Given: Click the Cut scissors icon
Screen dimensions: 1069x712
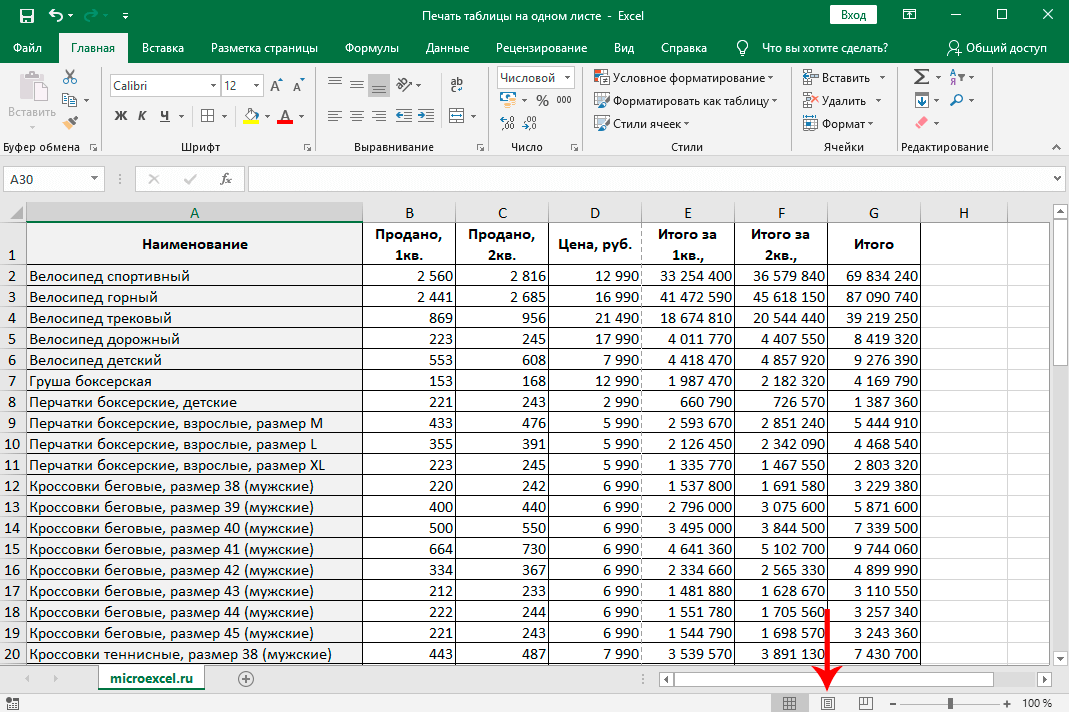Looking at the screenshot, I should pyautogui.click(x=69, y=77).
